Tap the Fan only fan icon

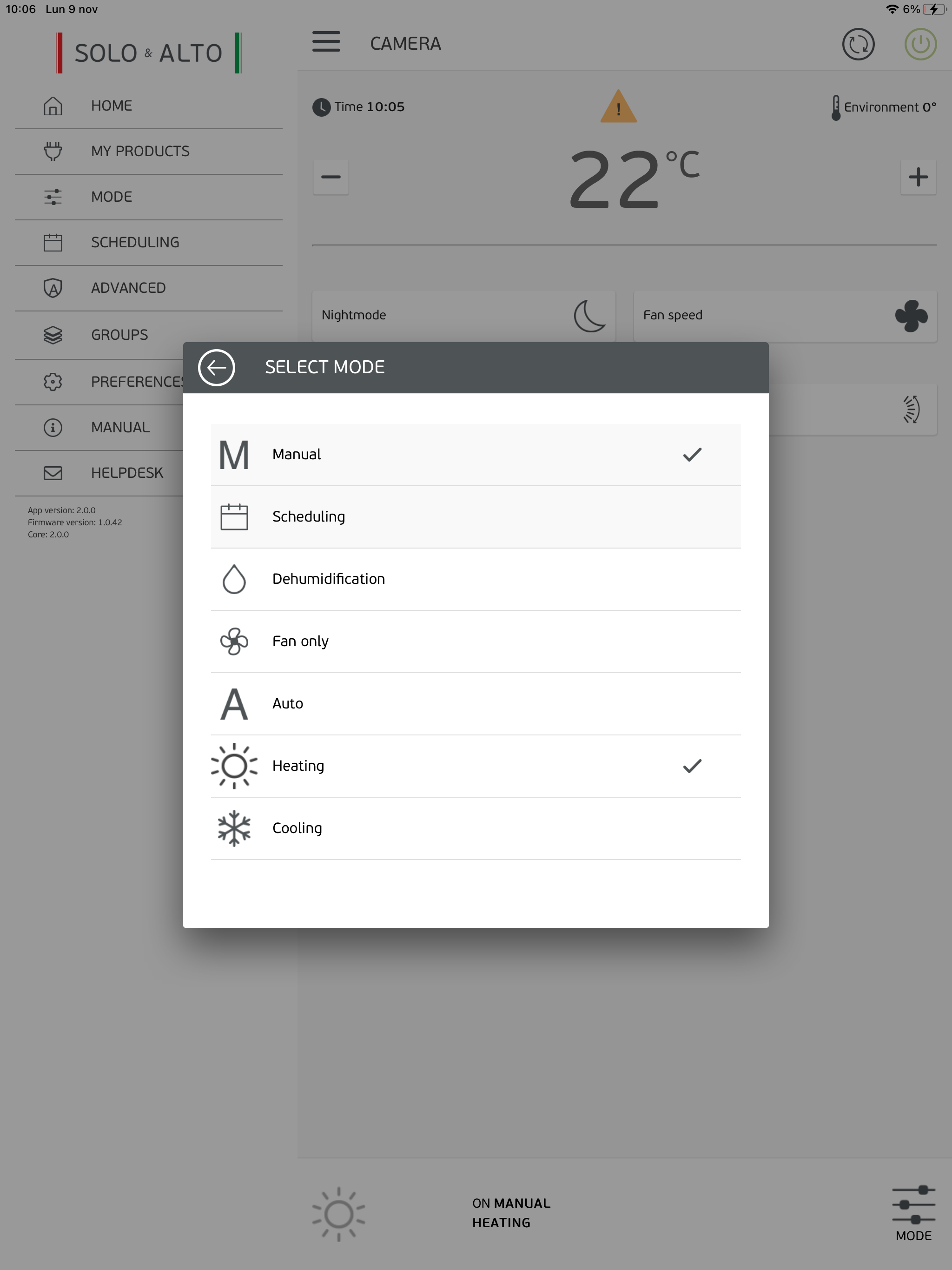[234, 642]
